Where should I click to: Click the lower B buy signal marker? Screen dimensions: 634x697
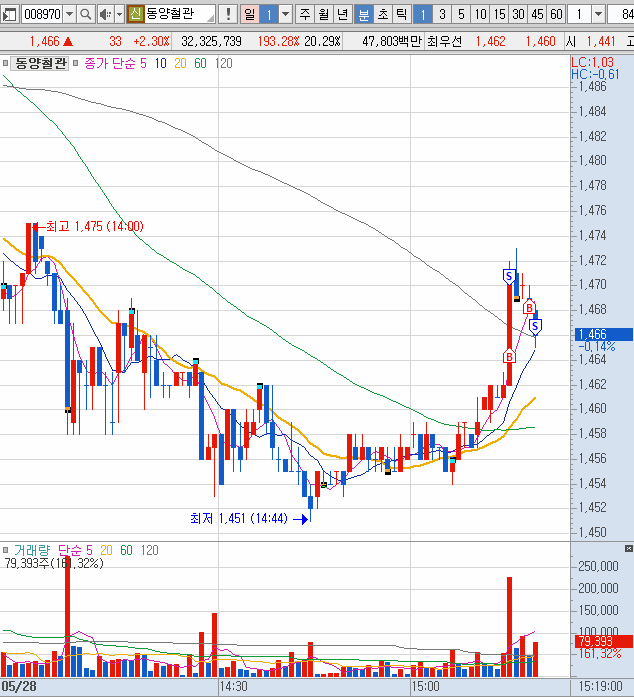[x=508, y=355]
